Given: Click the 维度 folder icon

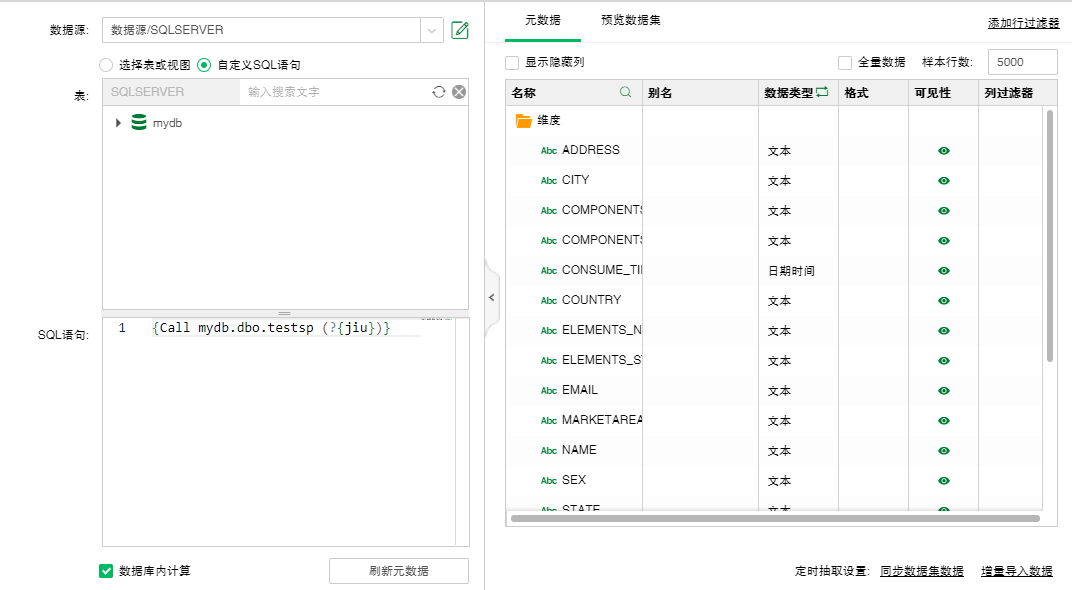Looking at the screenshot, I should coord(523,120).
